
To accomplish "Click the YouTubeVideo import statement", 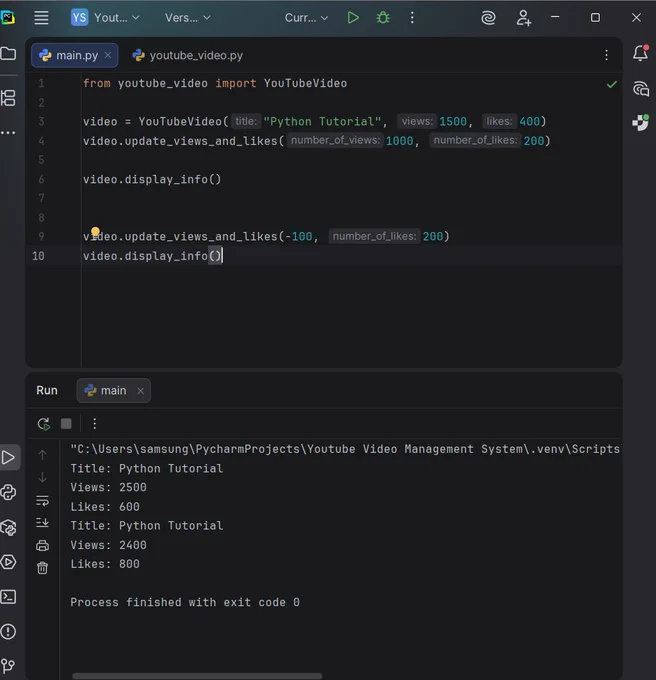I will pyautogui.click(x=215, y=83).
